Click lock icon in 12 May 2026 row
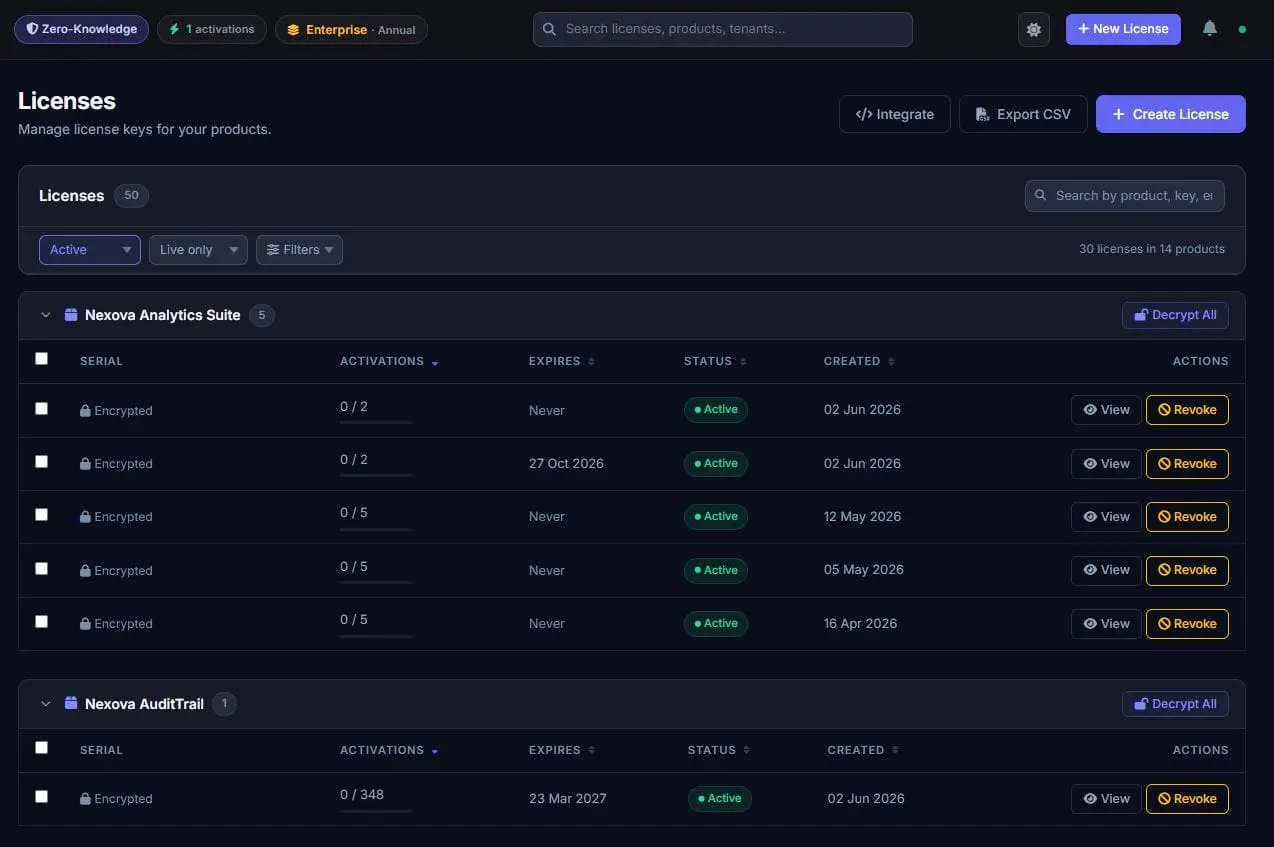 85,517
